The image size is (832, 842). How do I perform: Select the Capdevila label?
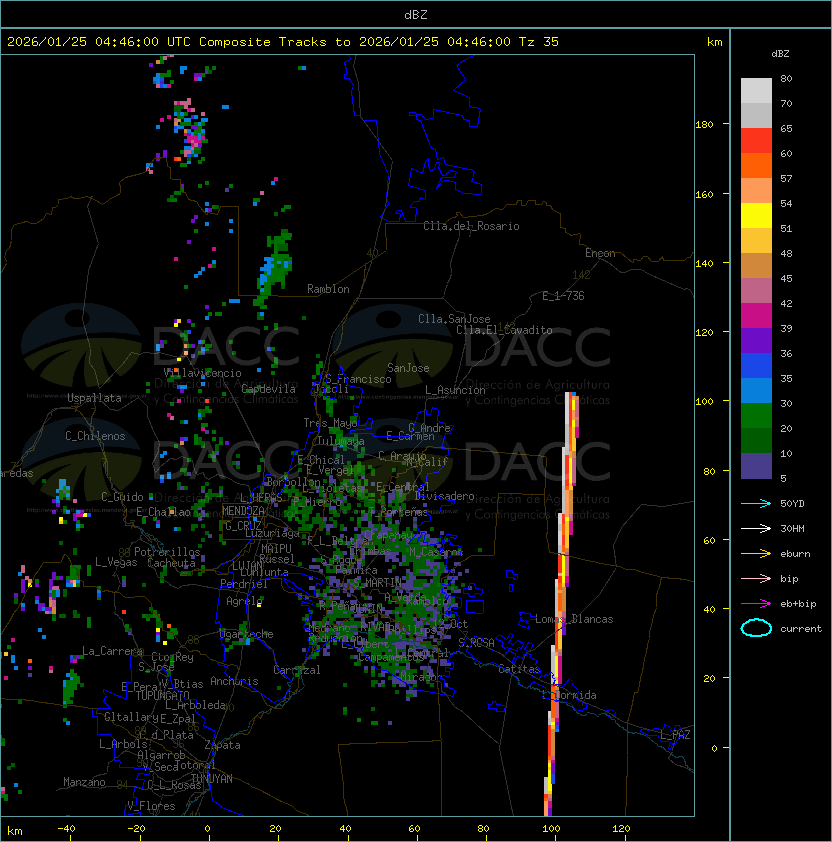click(269, 389)
